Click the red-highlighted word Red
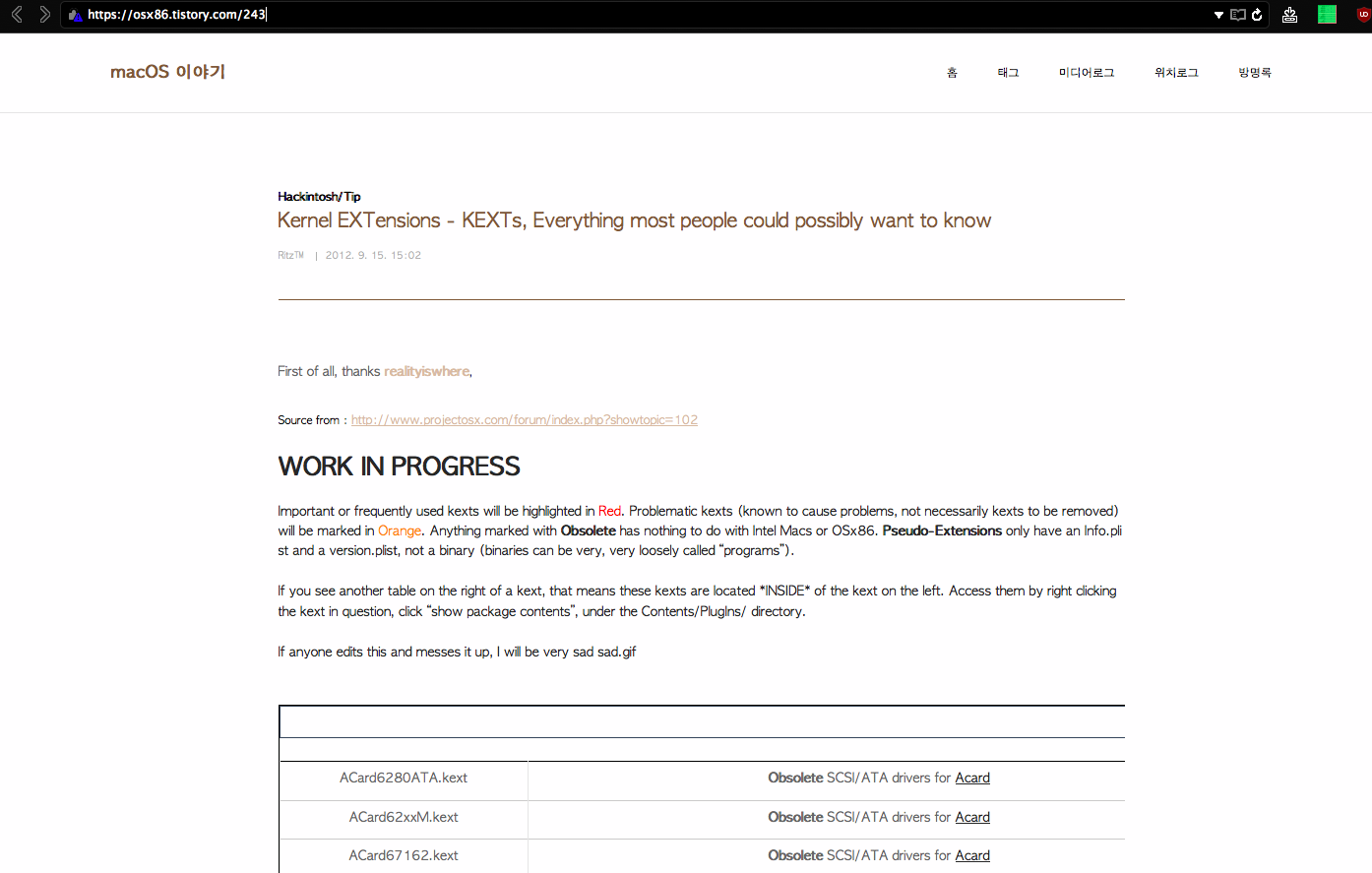This screenshot has height=873, width=1372. point(609,511)
